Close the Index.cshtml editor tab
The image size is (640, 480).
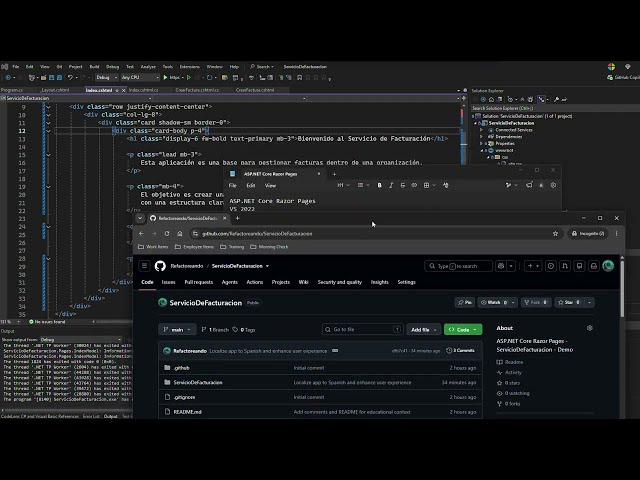(124, 90)
